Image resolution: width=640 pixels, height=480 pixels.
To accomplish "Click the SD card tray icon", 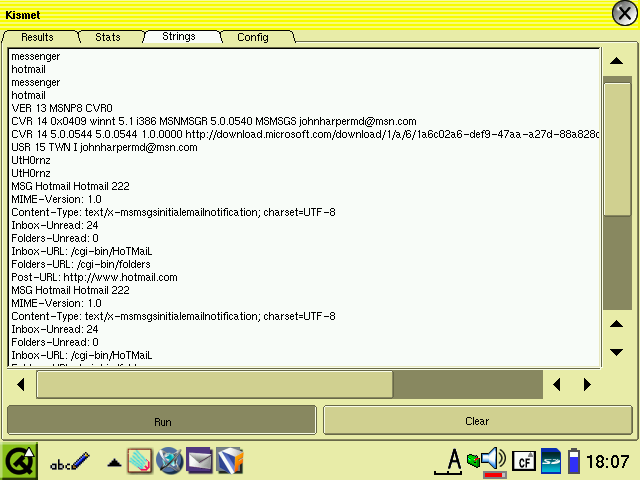I will coord(550,461).
